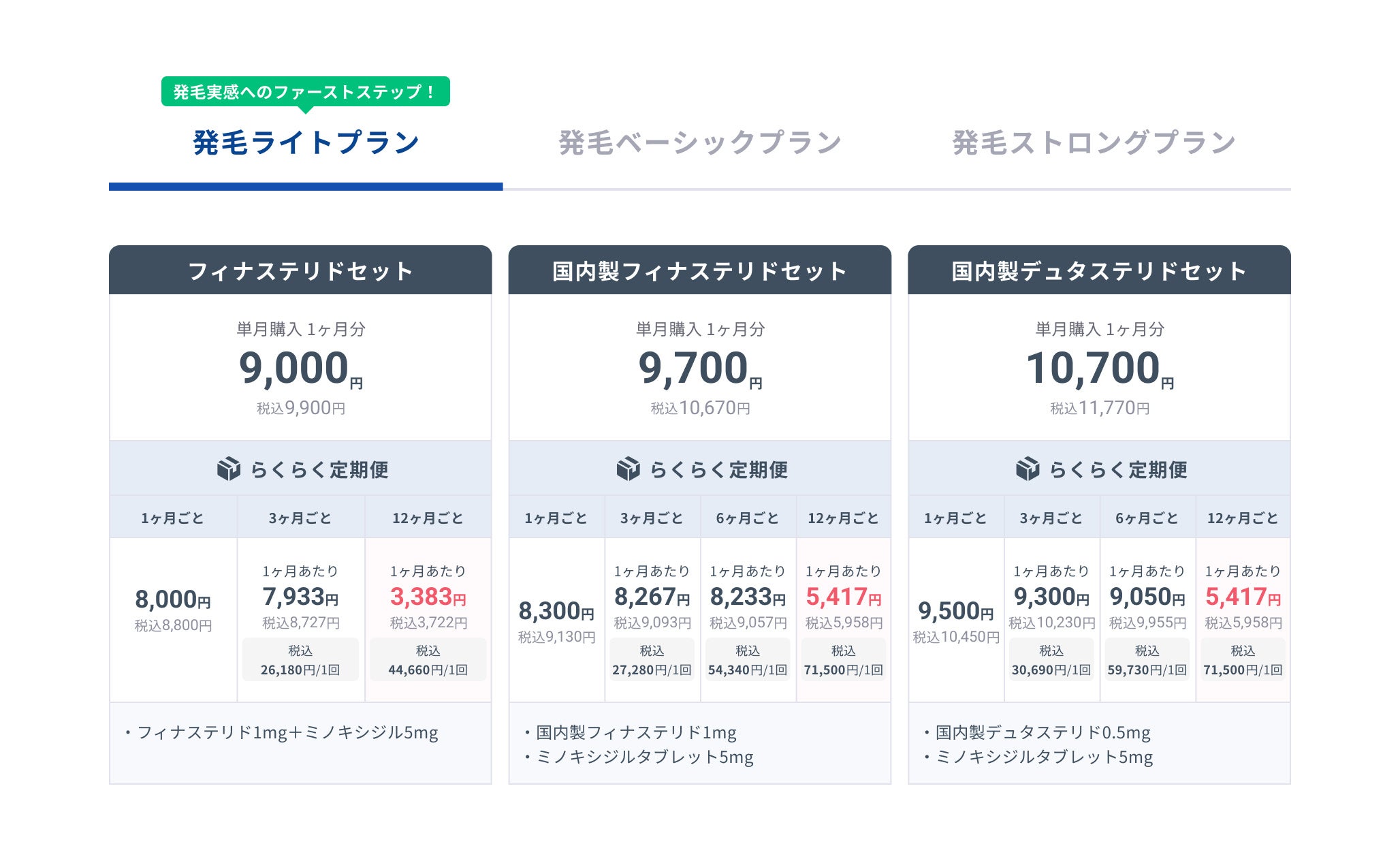Select the 9,000円 single-month price
Viewport: 1400px width, 861px height.
click(x=300, y=369)
